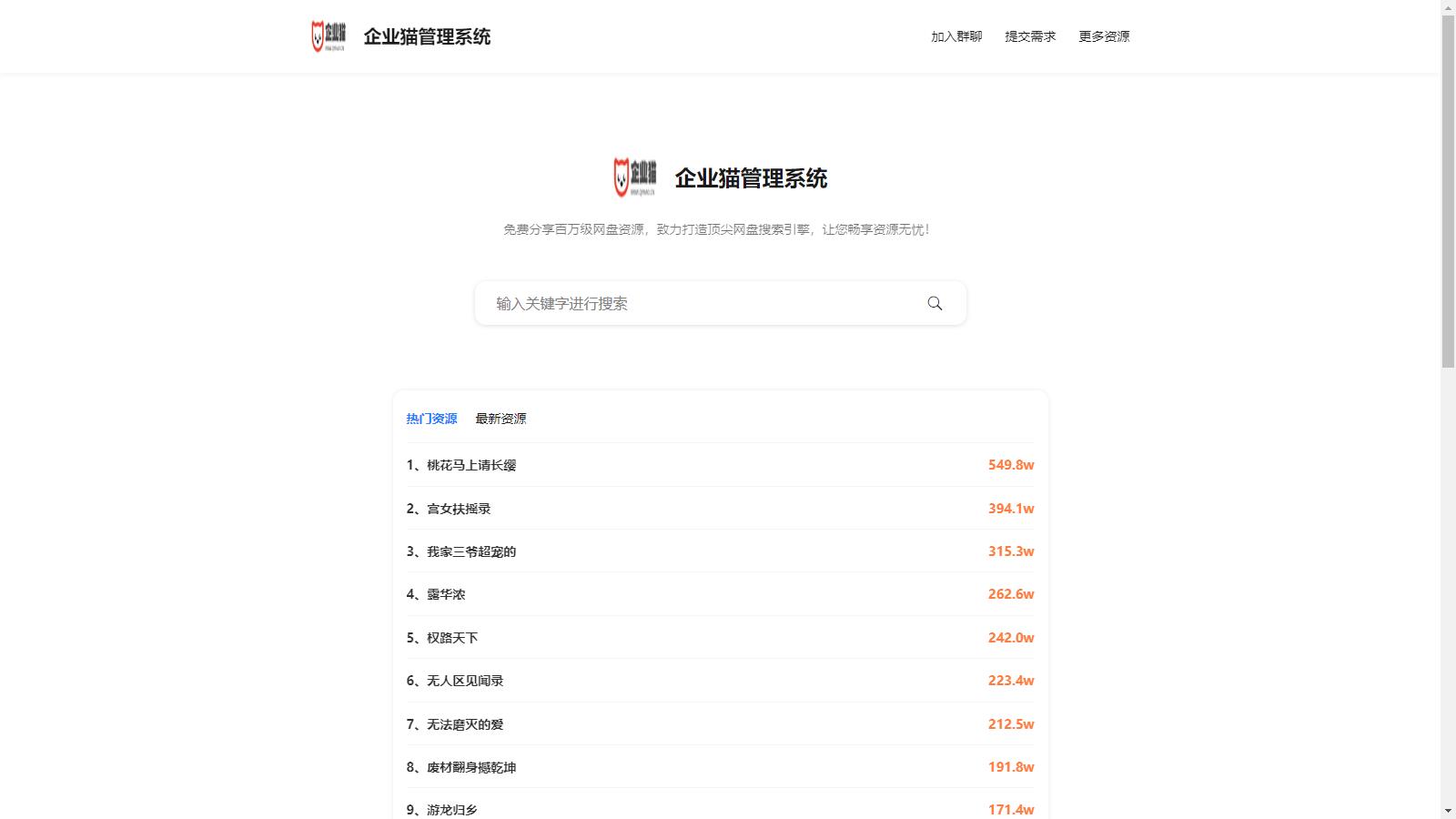Viewport: 1456px width, 819px height.
Task: Click the page scrollbar thumb
Action: [1448, 191]
